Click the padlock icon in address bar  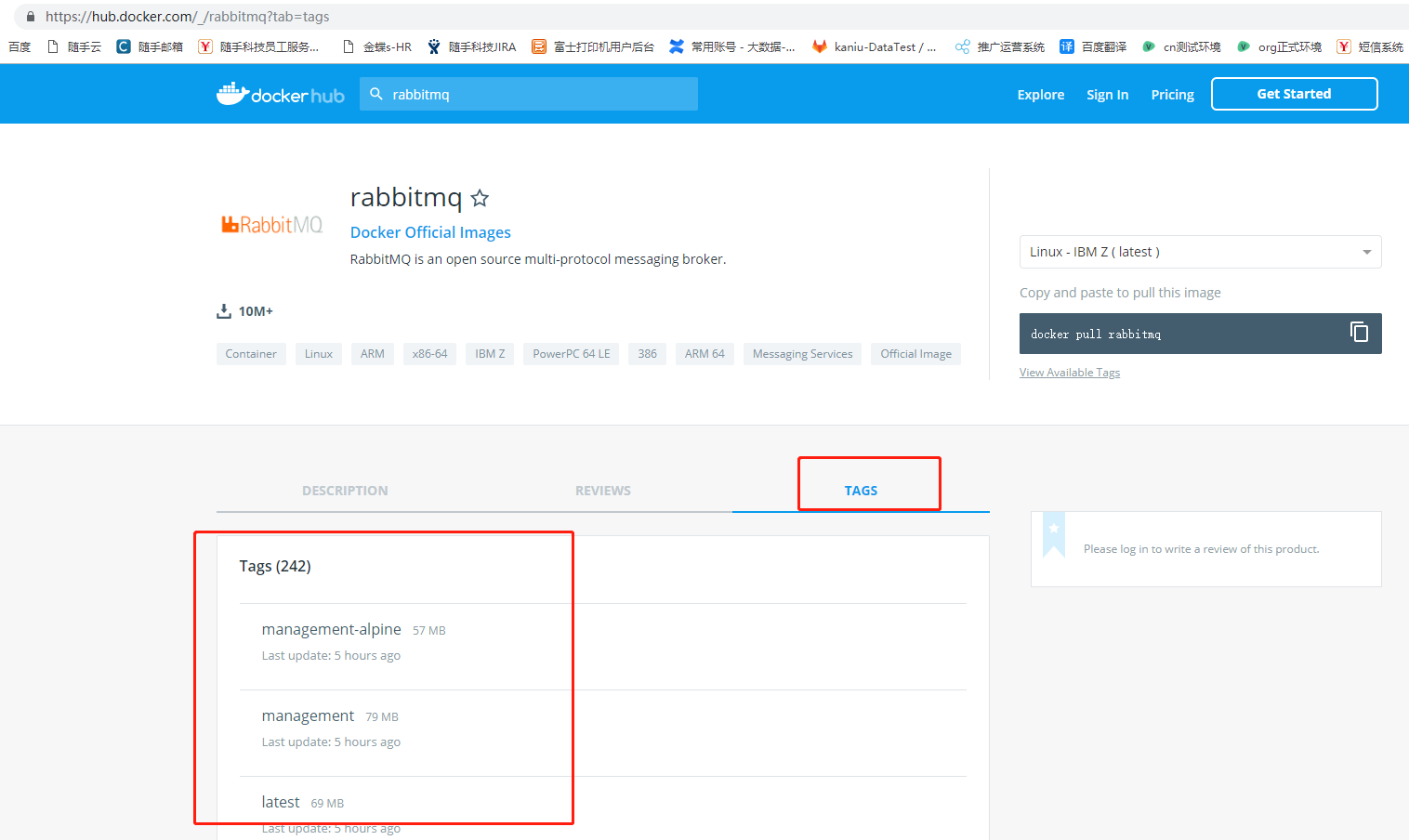pyautogui.click(x=30, y=17)
